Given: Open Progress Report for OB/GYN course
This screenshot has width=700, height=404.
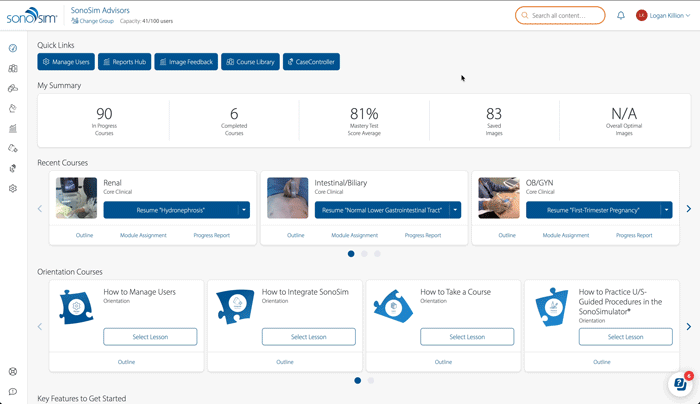Looking at the screenshot, I should point(634,235).
